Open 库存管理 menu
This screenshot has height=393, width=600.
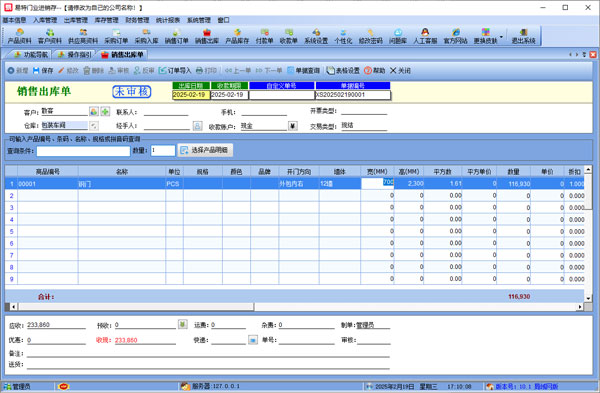click(x=106, y=20)
